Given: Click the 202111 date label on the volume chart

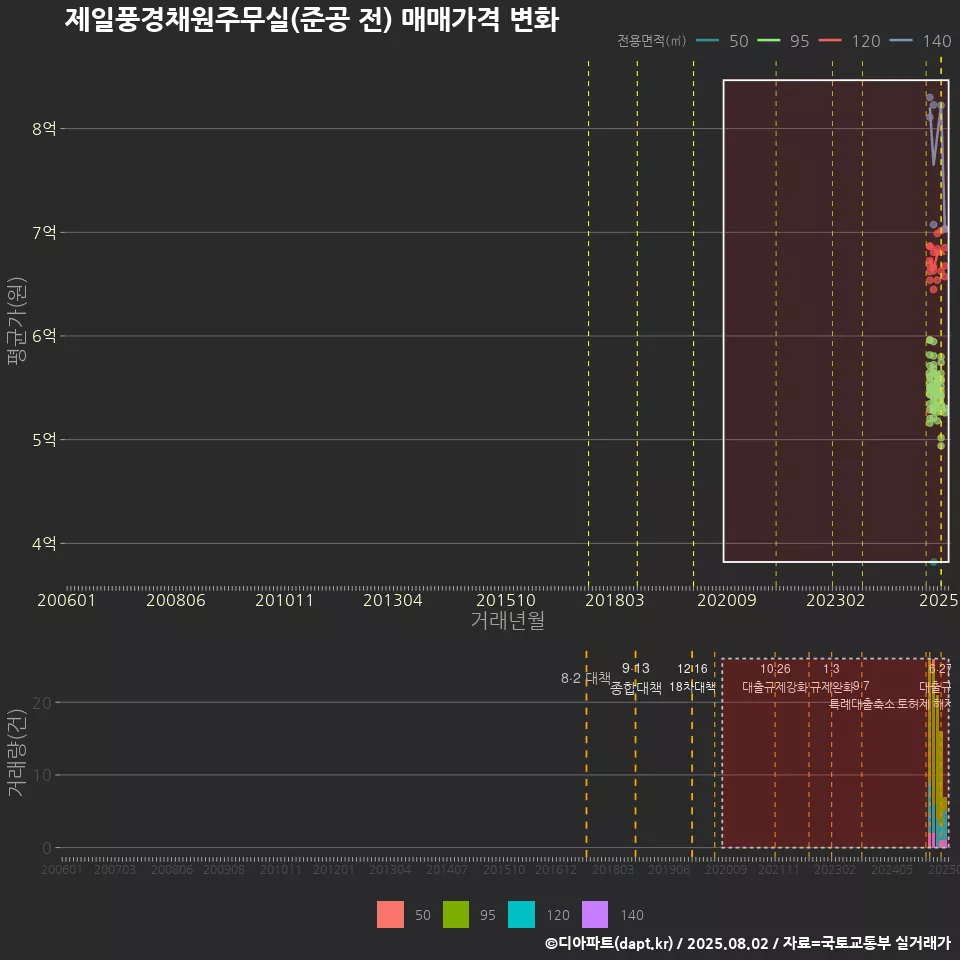Looking at the screenshot, I should click(778, 869).
